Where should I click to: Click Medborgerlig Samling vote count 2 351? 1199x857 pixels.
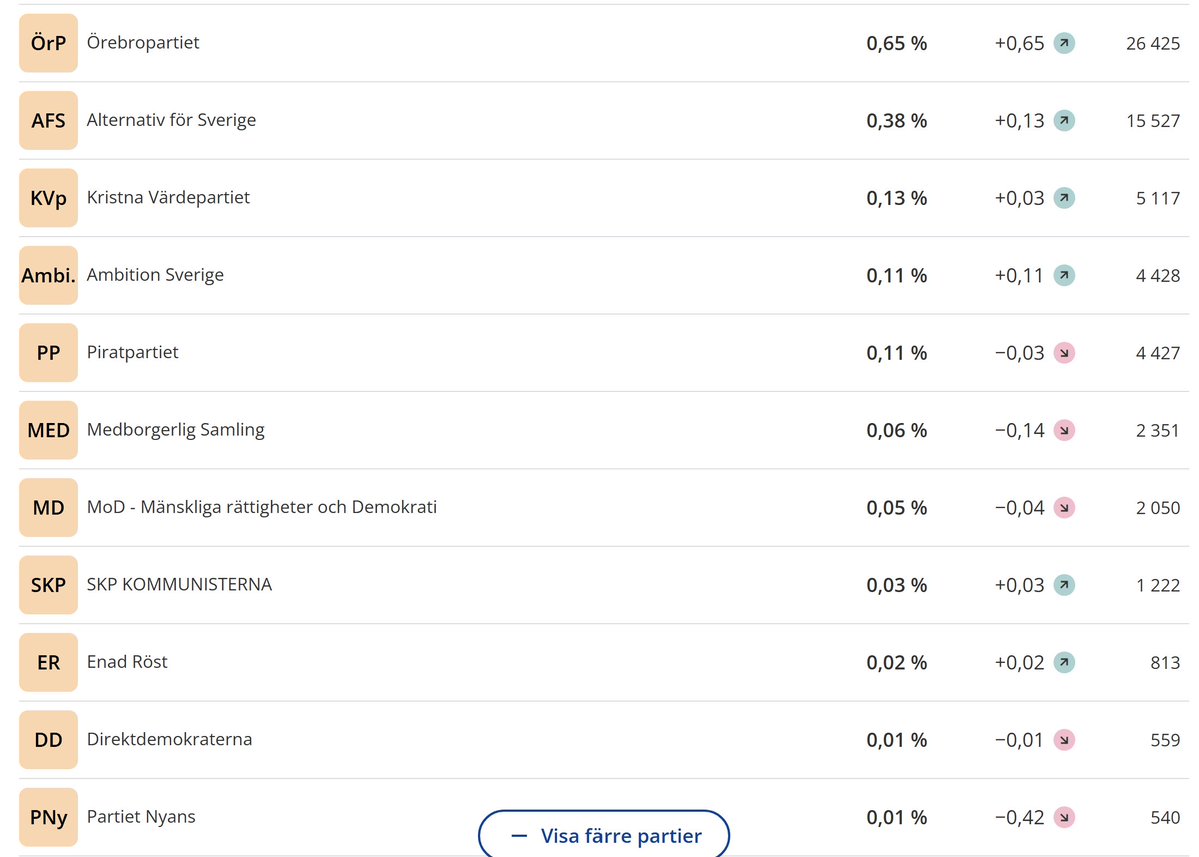pos(1157,430)
